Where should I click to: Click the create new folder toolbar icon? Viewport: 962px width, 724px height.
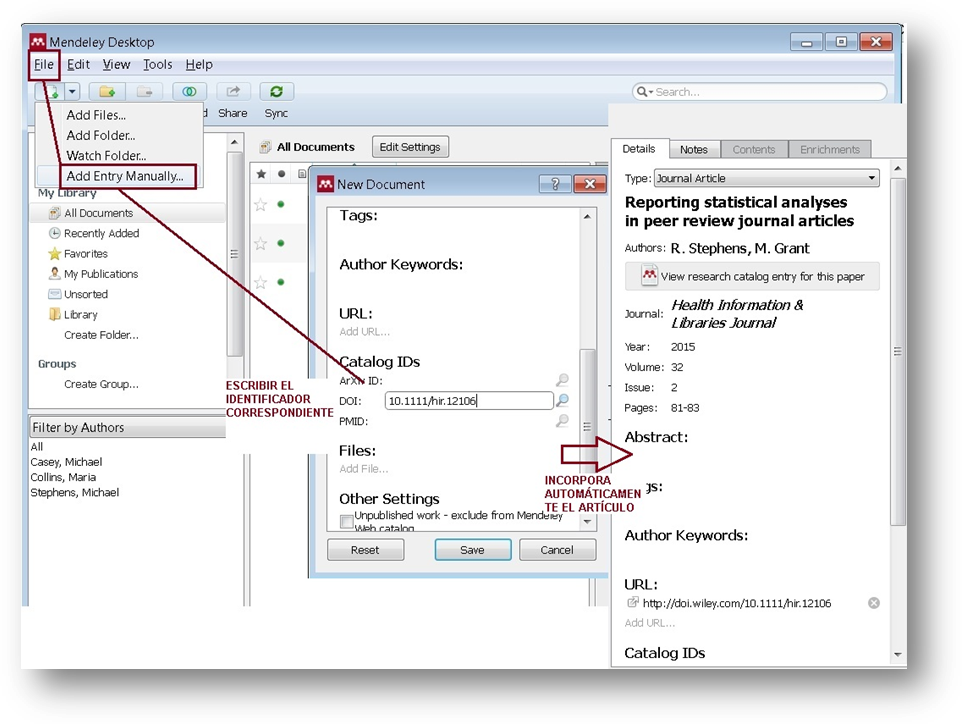(106, 92)
